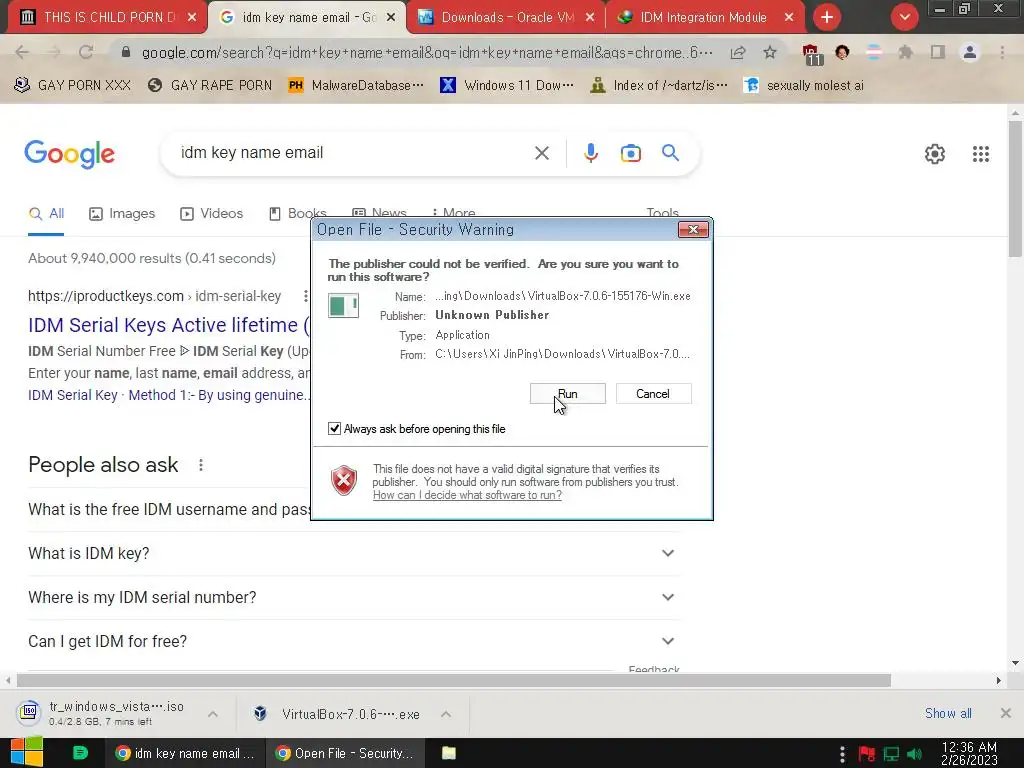The height and width of the screenshot is (768, 1024).
Task: Switch to the IDM Integration Module tab
Action: tap(705, 17)
